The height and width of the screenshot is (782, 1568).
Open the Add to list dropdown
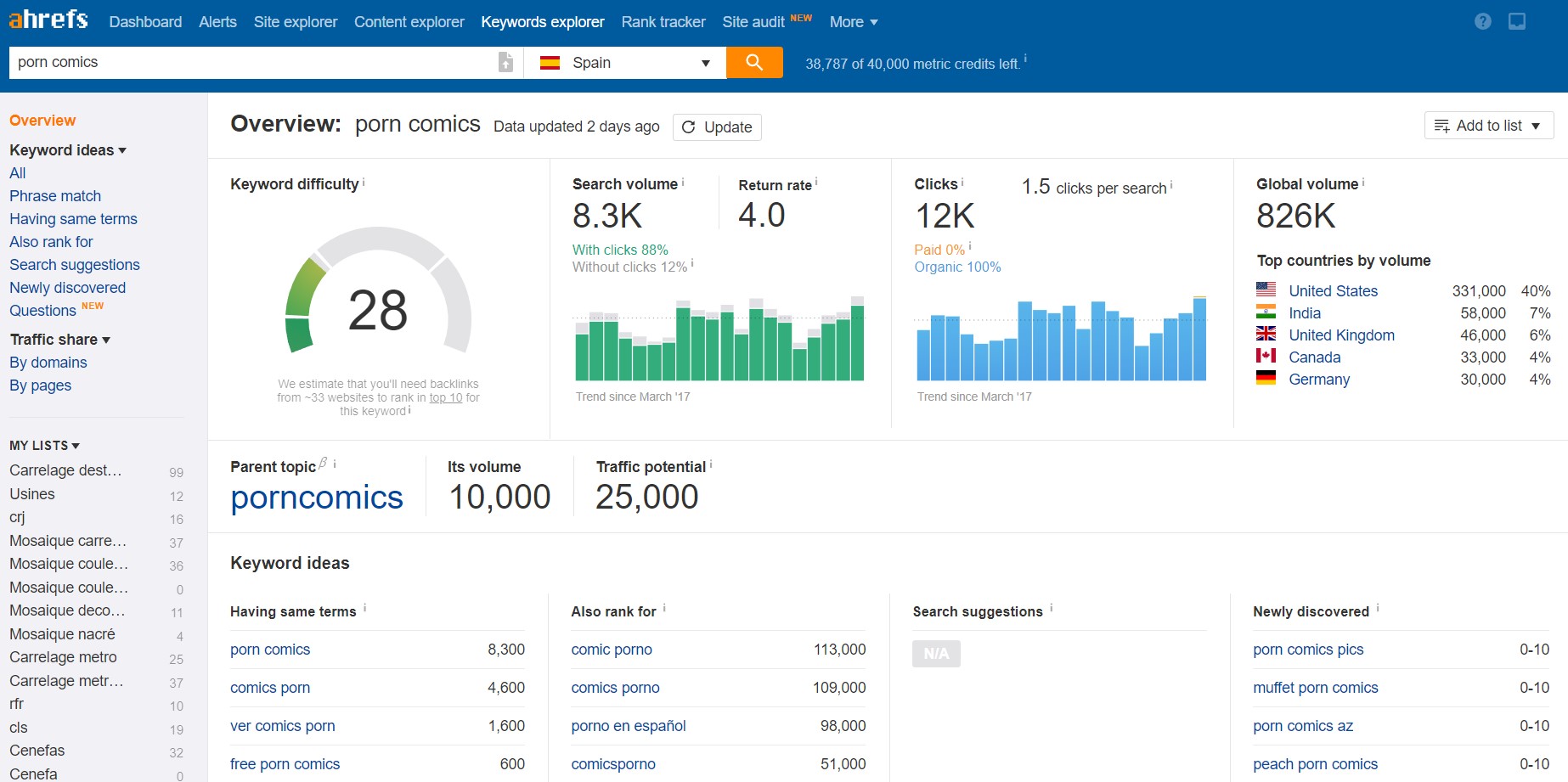point(1489,126)
